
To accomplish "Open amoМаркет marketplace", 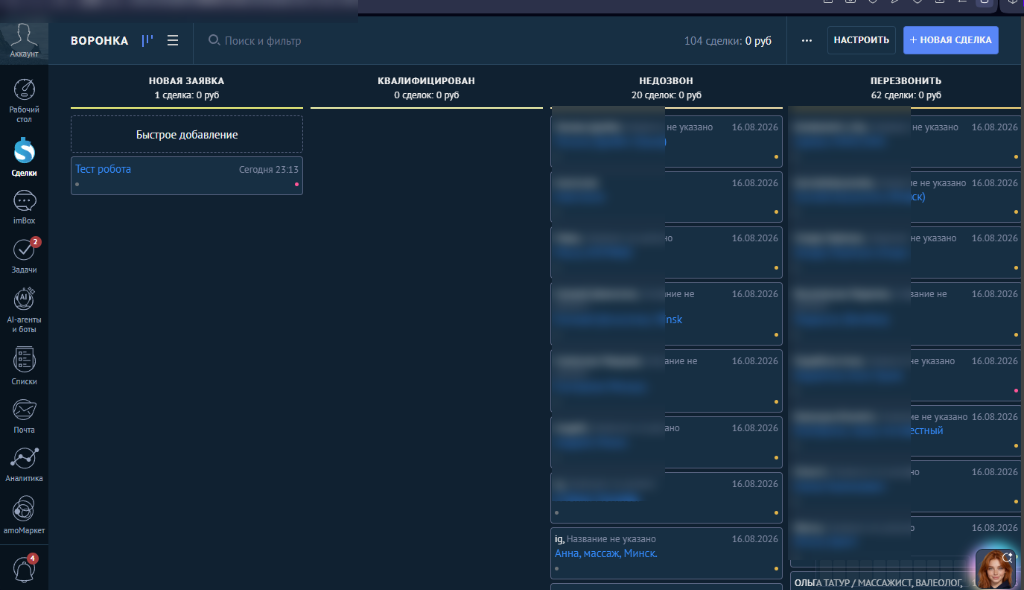I will pyautogui.click(x=24, y=515).
